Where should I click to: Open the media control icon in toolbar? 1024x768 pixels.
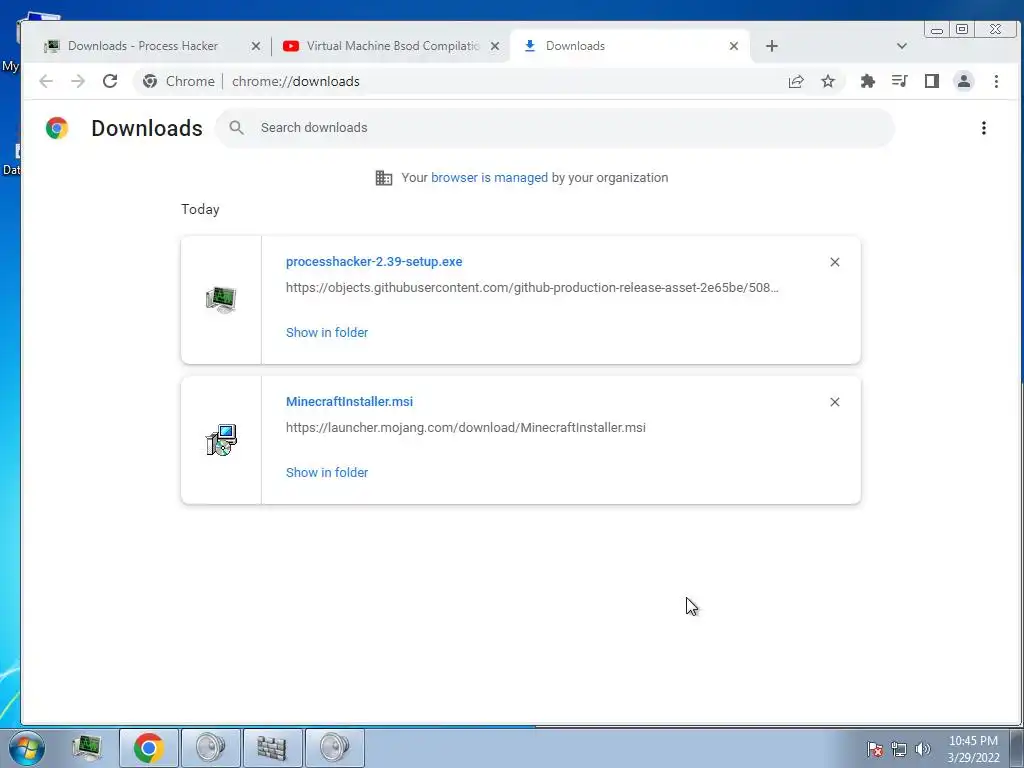(899, 81)
